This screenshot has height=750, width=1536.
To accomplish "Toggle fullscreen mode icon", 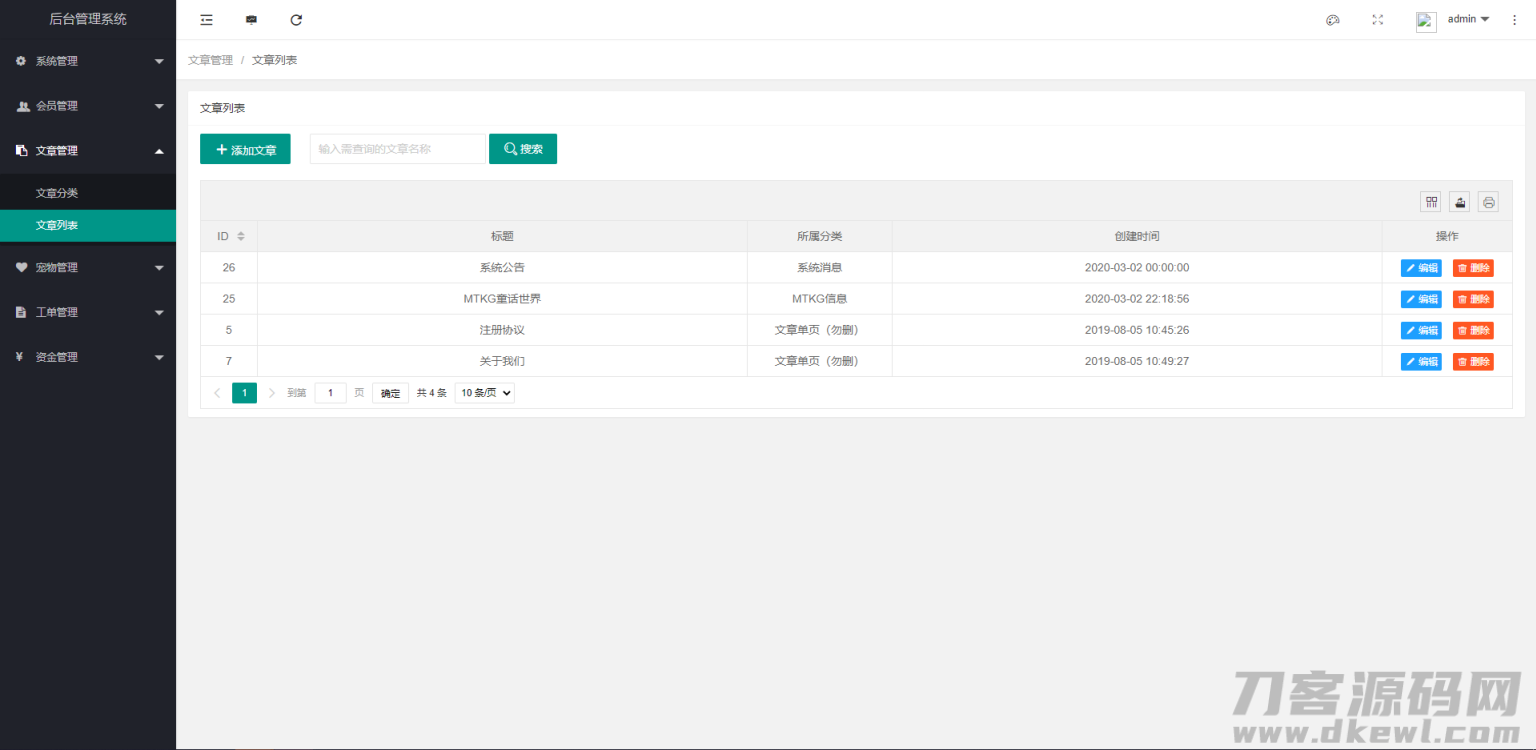I will [1377, 20].
